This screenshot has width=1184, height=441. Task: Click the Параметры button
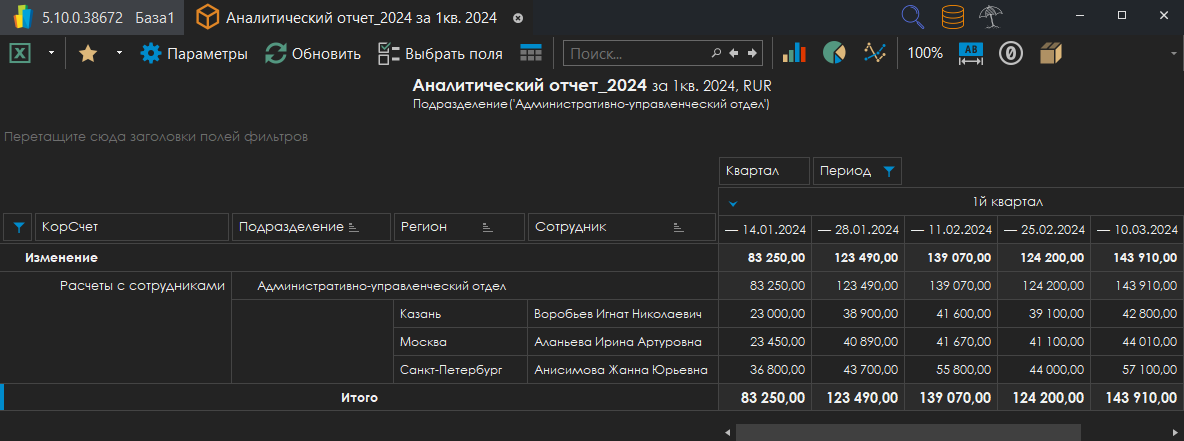(194, 53)
